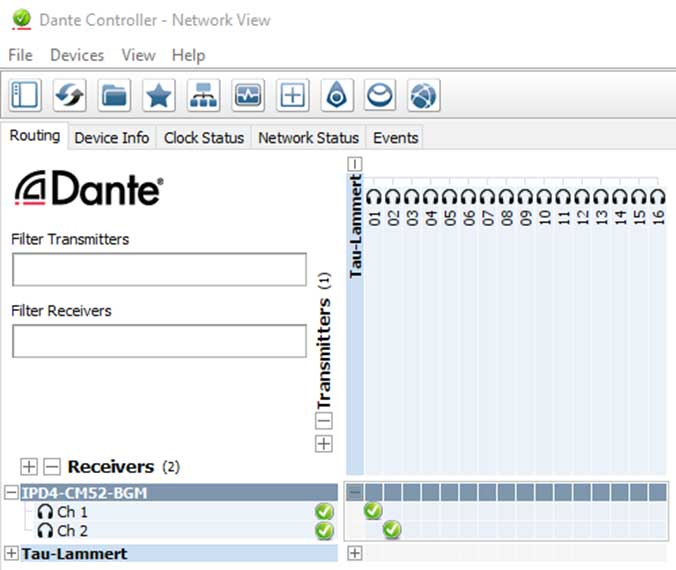
Task: Select the Ch 2 receive channel
Action: point(72,531)
